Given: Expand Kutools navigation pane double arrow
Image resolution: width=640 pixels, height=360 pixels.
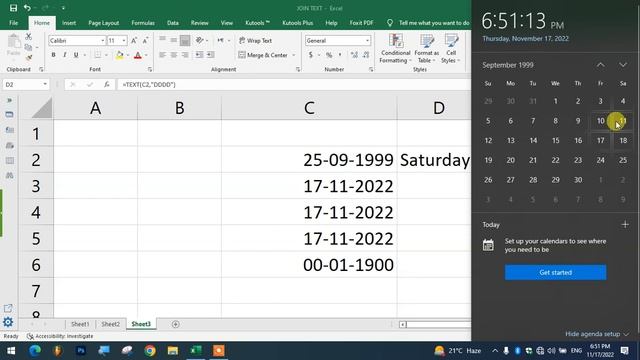Looking at the screenshot, I should coord(9,100).
